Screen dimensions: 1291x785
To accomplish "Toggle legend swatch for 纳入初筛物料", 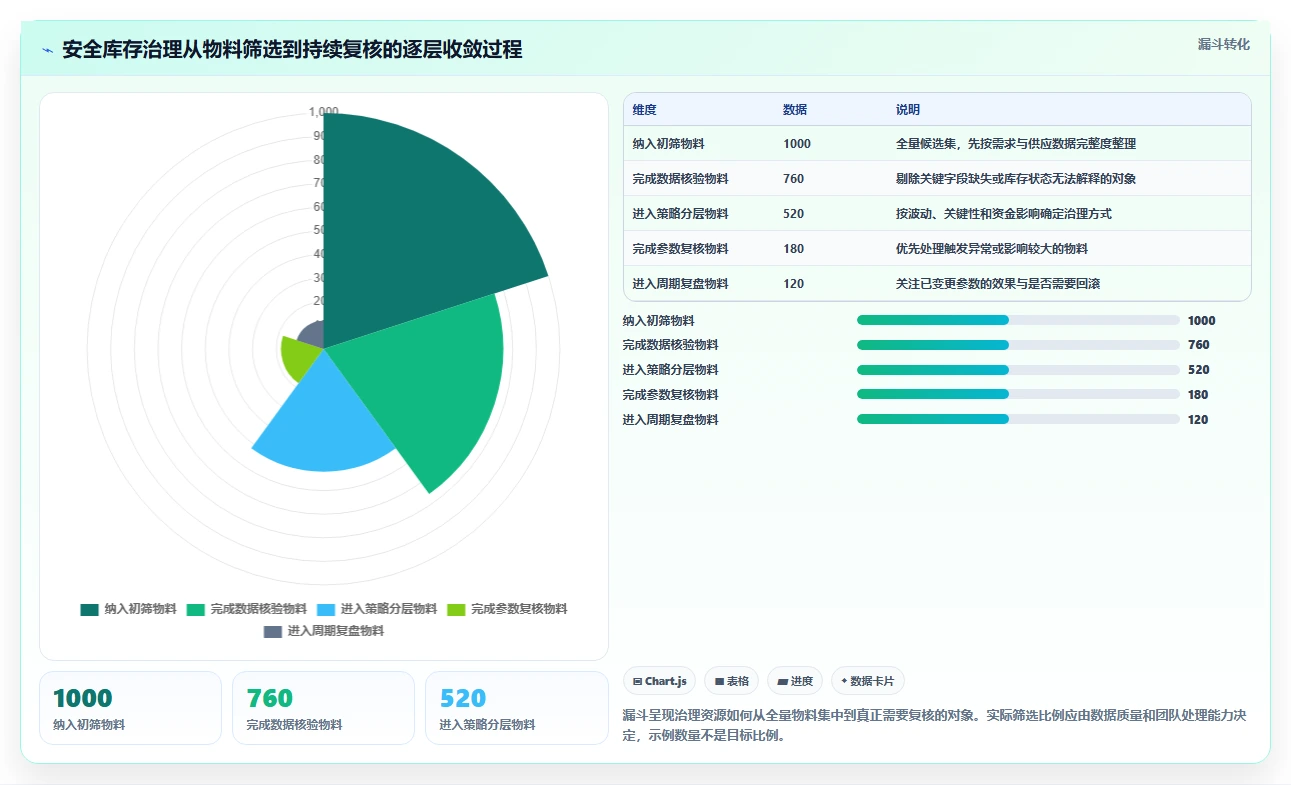I will pyautogui.click(x=89, y=609).
